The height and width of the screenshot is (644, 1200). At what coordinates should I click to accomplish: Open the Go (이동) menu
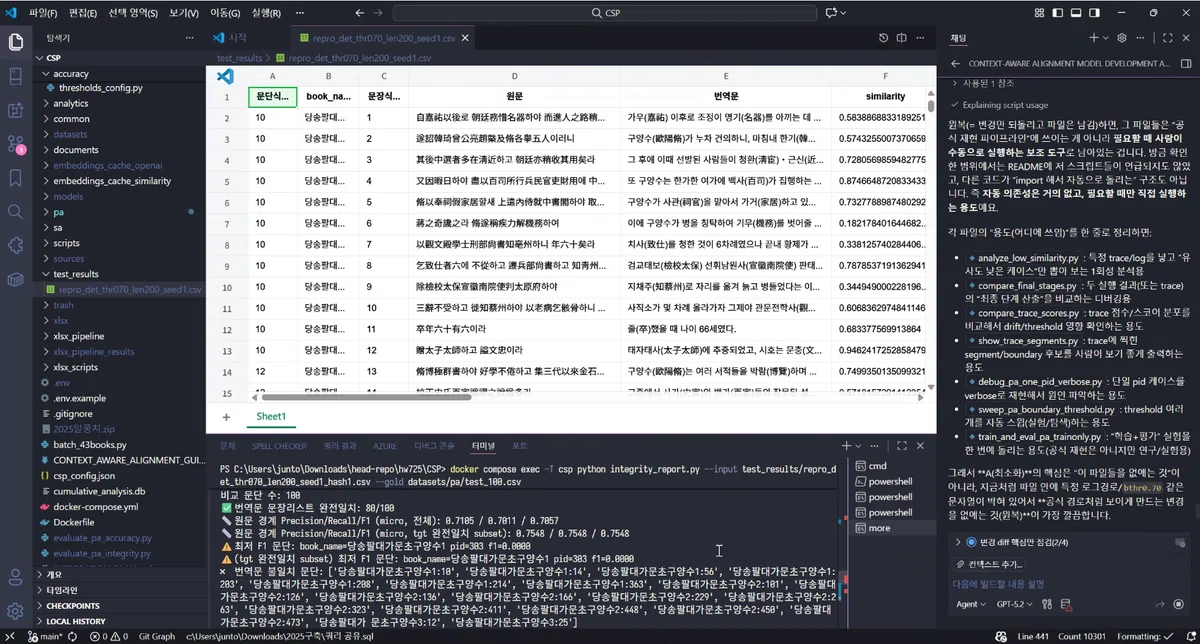pos(224,13)
